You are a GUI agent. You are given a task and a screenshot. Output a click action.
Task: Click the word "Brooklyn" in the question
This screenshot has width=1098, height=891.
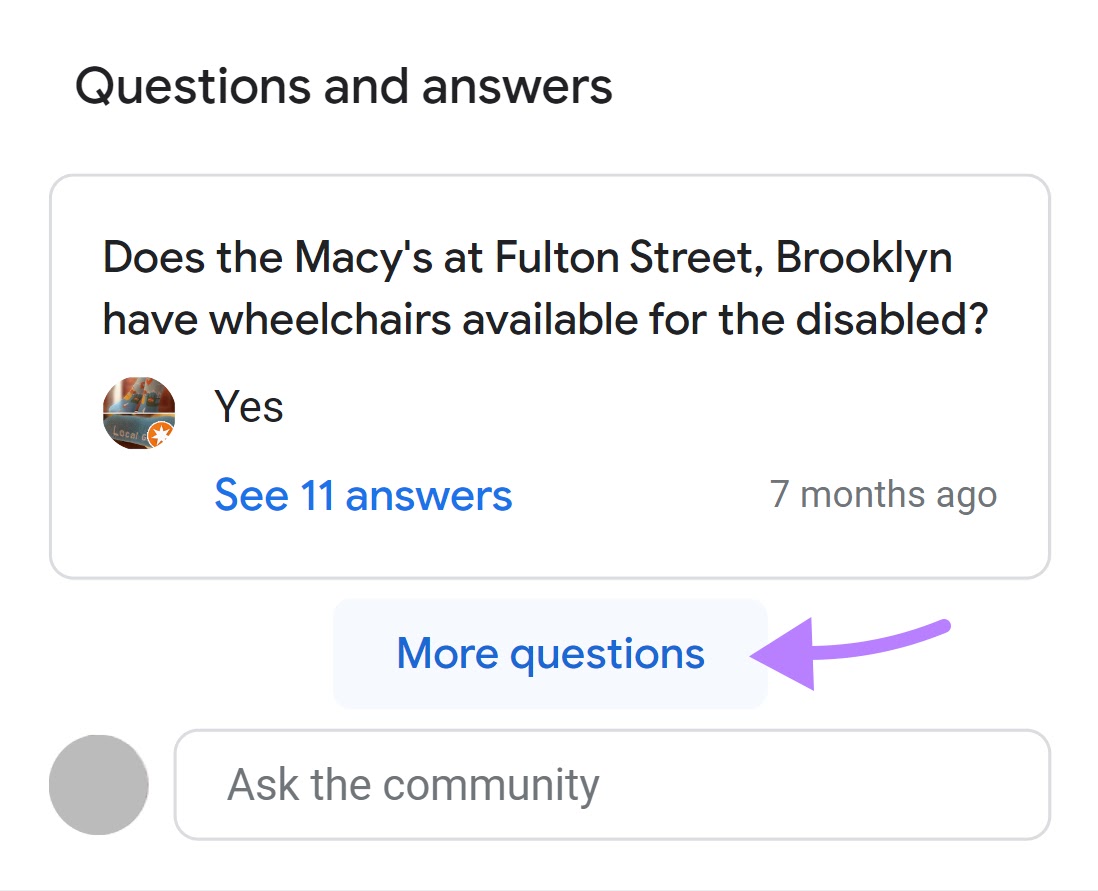coord(864,259)
